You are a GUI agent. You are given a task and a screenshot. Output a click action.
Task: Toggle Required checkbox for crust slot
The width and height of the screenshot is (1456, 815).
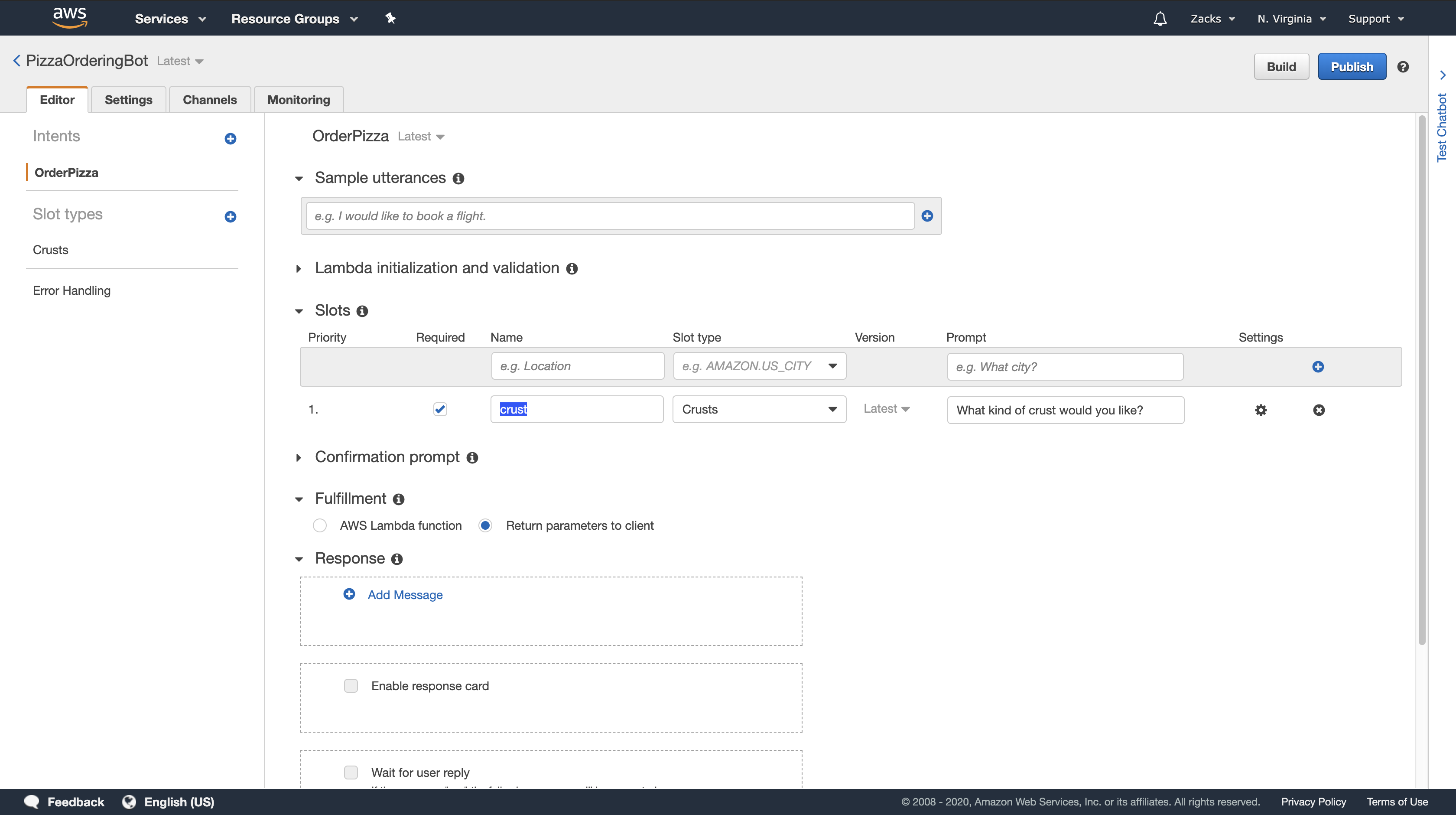pyautogui.click(x=440, y=409)
